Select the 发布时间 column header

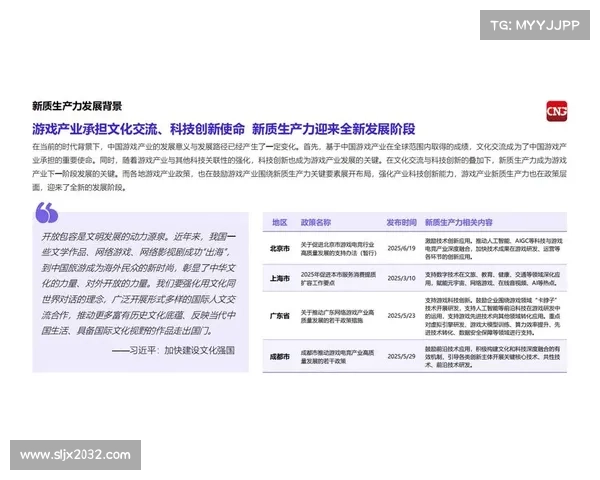pos(395,222)
